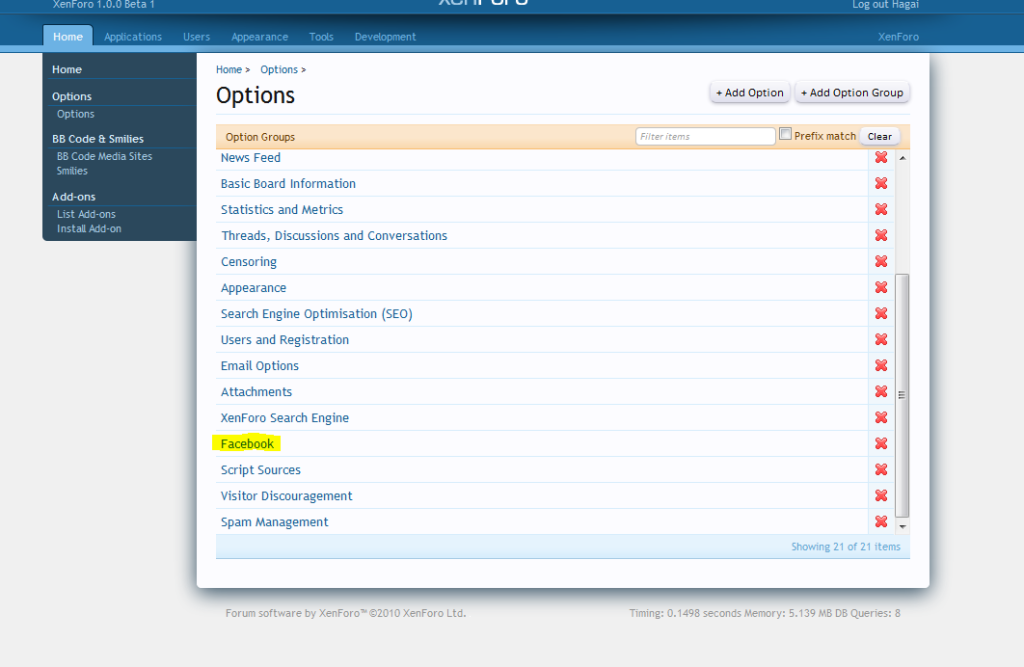Screen dimensions: 1024x667
Task: Click scrollbar down arrow in option list
Action: (x=902, y=527)
